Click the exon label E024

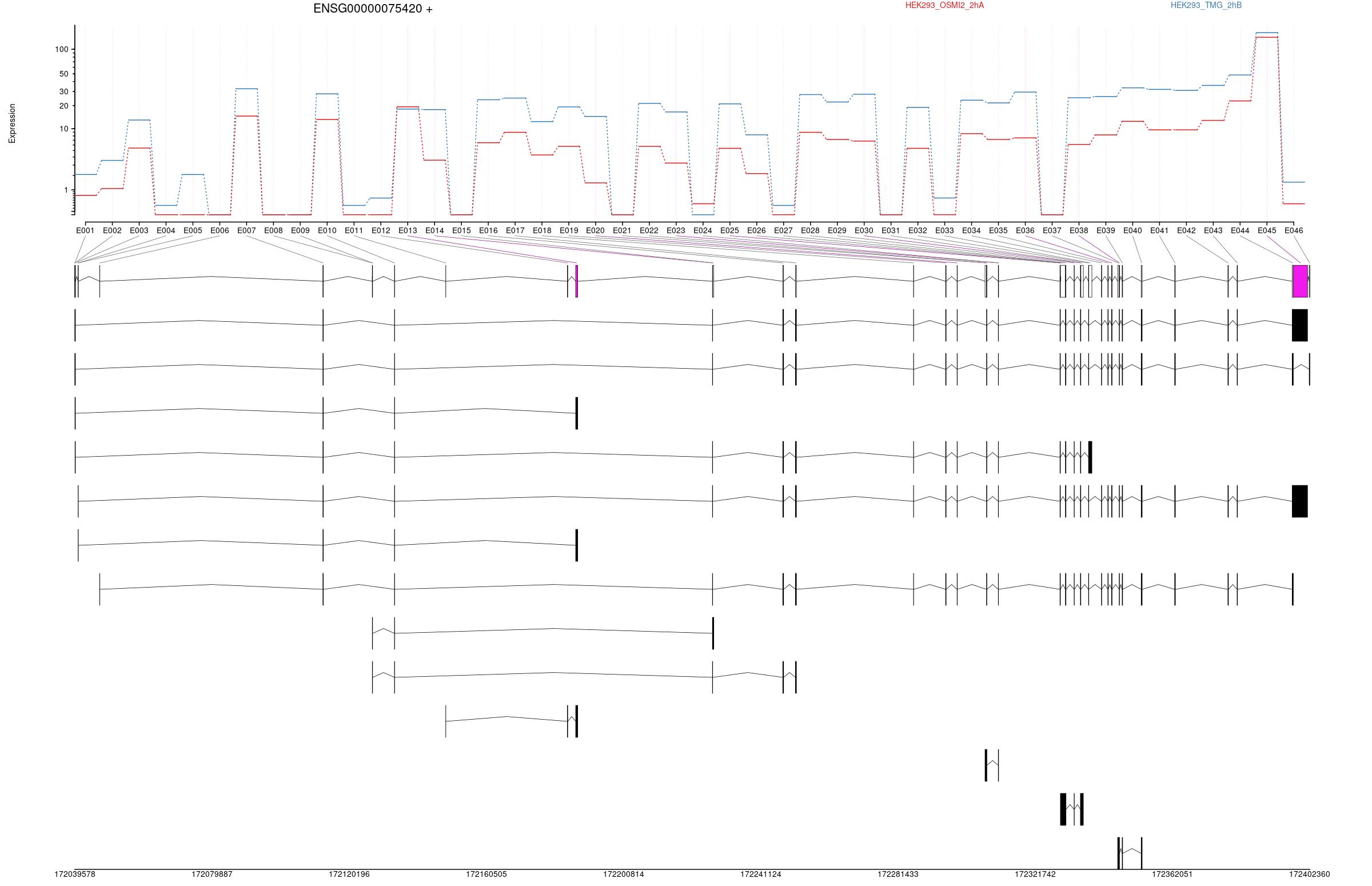703,231
